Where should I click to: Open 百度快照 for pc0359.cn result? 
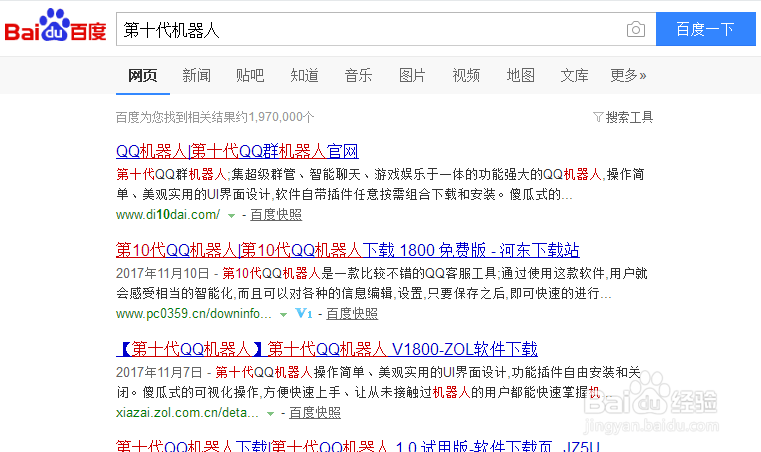pos(352,314)
